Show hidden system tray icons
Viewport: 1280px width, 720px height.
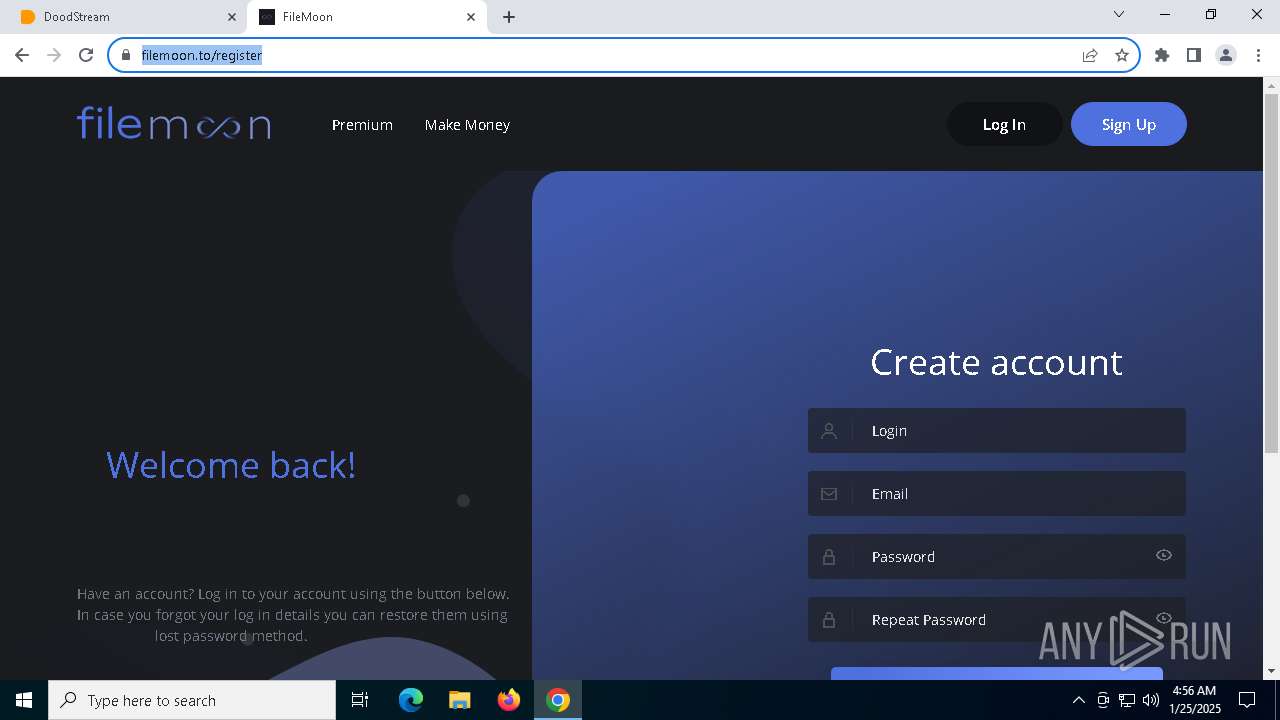click(1078, 700)
